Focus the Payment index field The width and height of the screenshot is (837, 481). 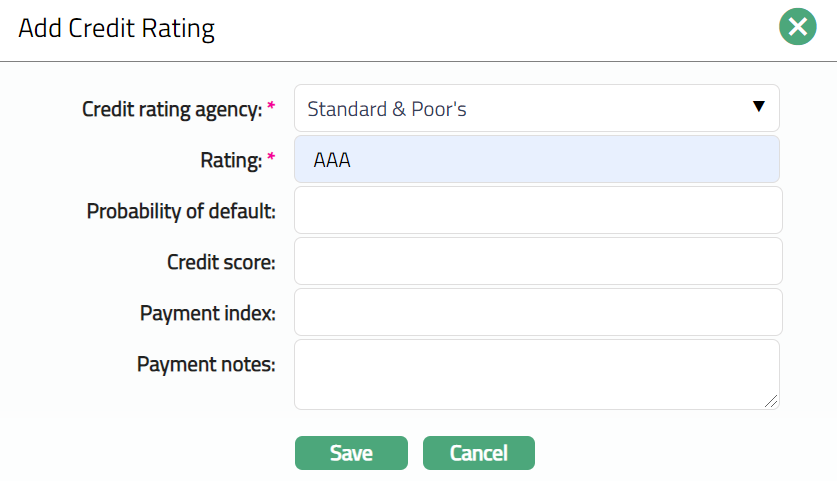point(536,313)
